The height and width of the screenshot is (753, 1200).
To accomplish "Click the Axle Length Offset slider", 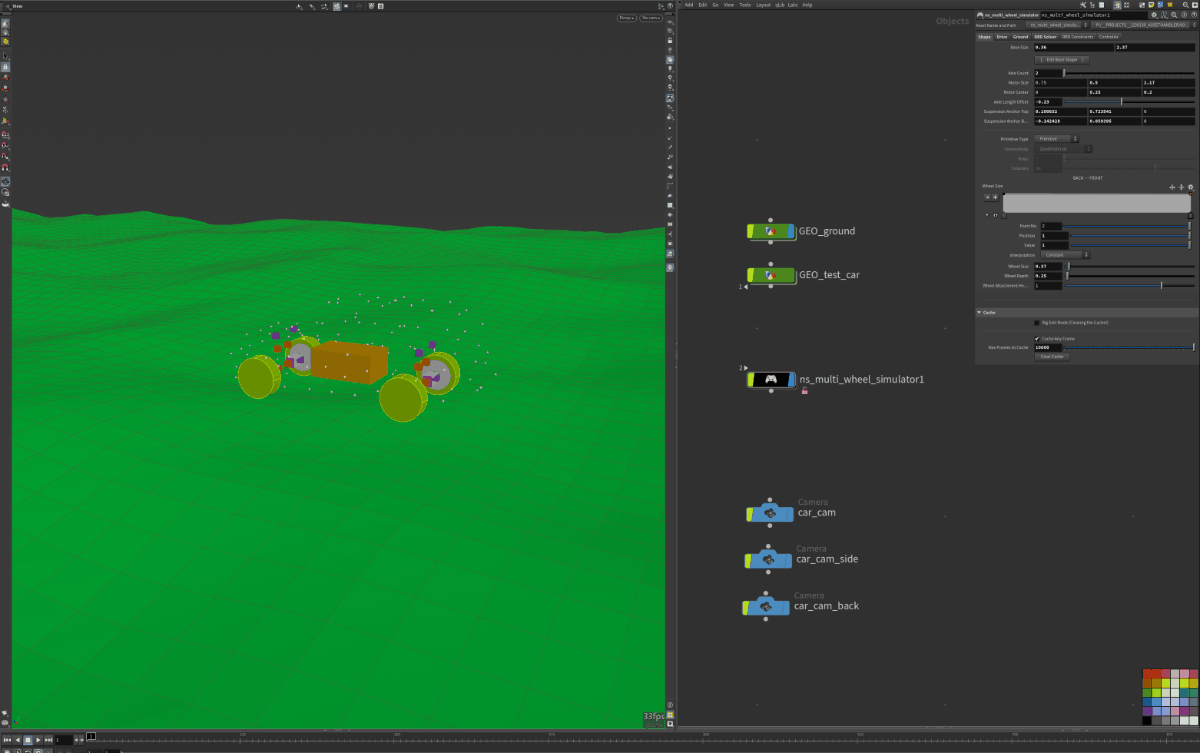I will click(1130, 101).
